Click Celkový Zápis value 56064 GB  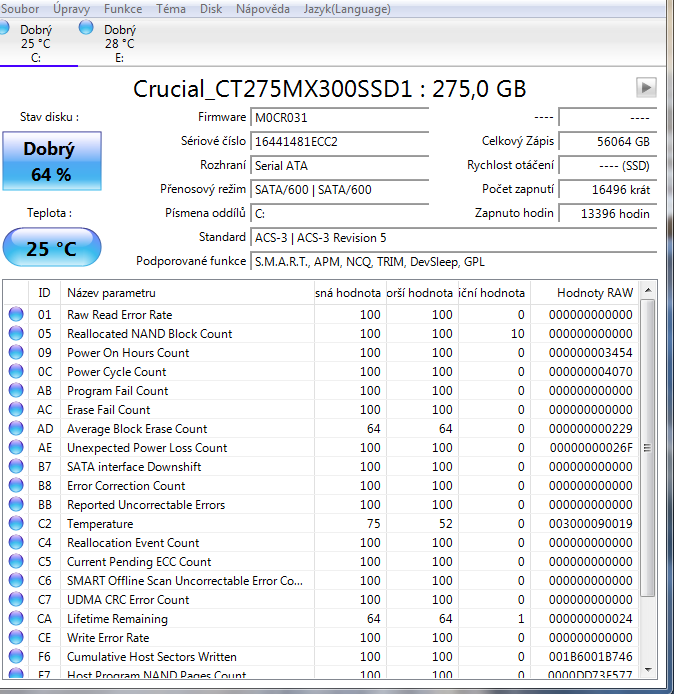click(x=608, y=142)
